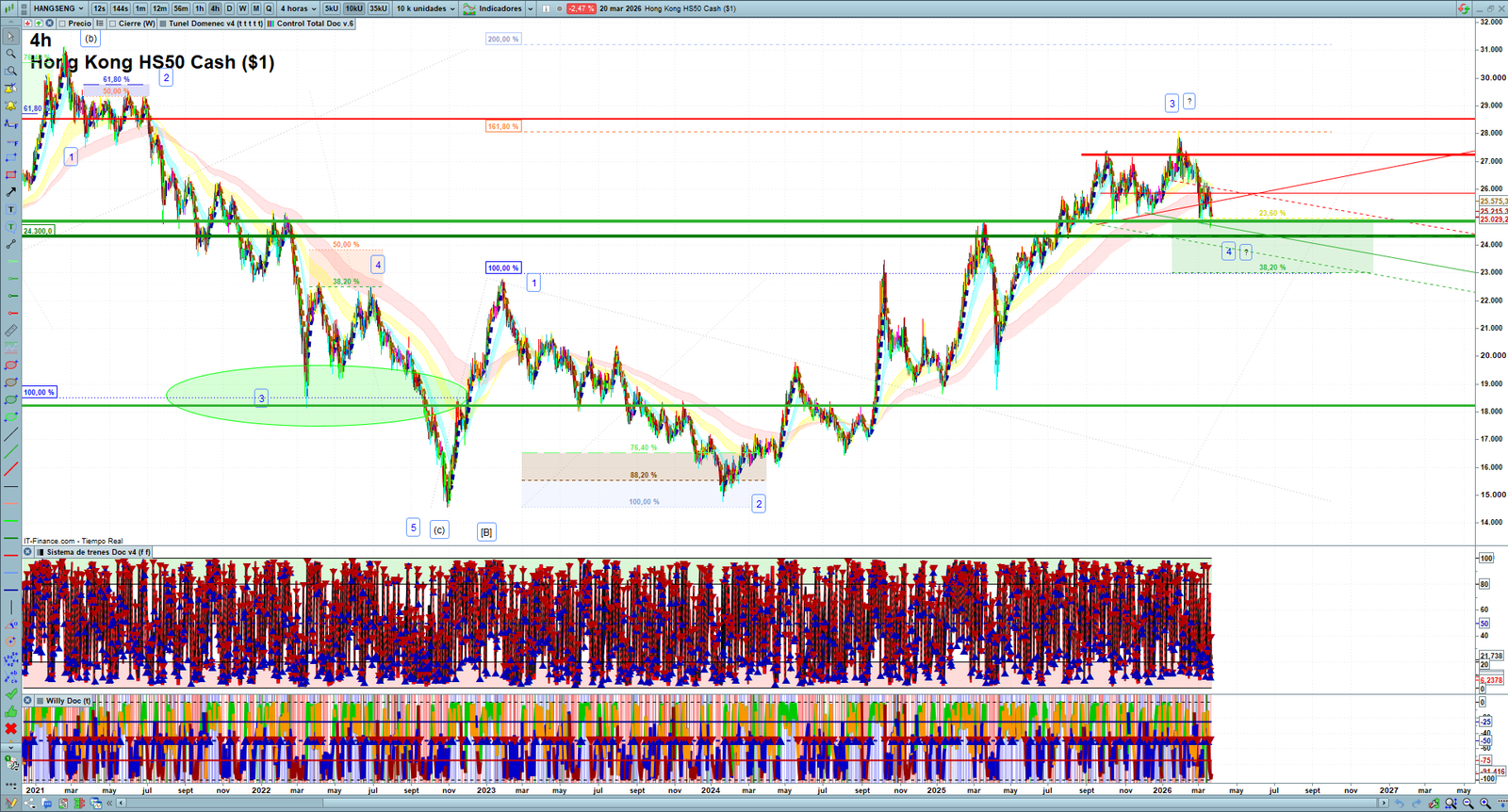Screen dimensions: 1508x812
Task: Select the 12m timeframe button
Action: [159, 8]
